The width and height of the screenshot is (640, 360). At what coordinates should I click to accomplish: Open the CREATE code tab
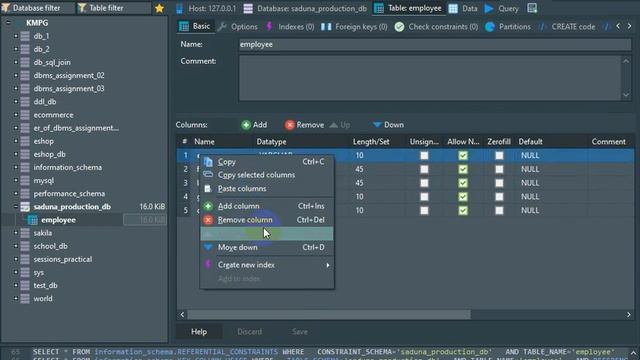pos(567,27)
